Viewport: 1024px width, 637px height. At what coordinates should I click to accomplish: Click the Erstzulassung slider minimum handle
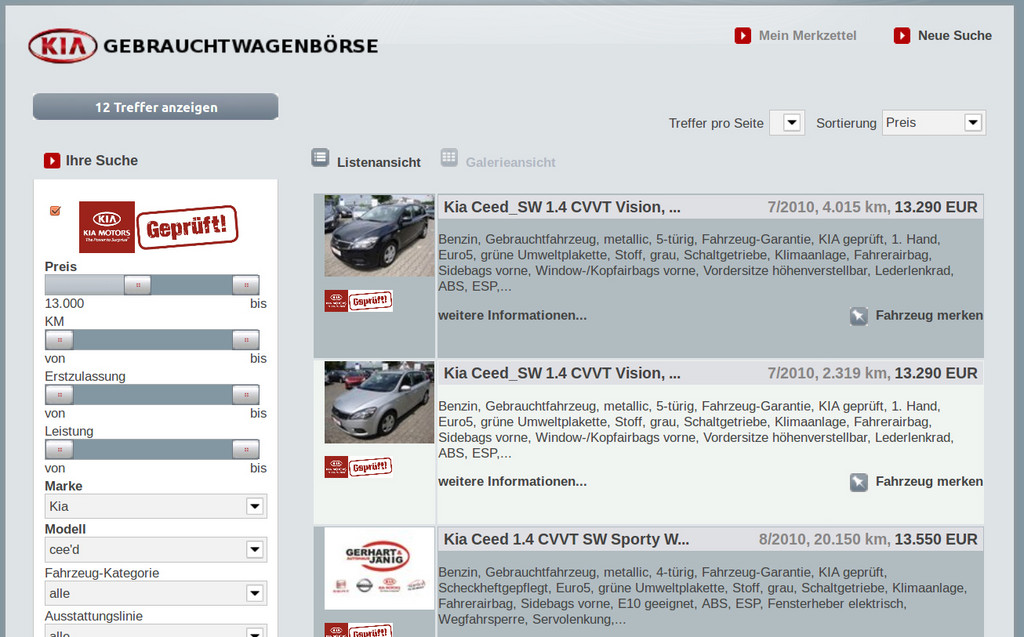coord(59,395)
